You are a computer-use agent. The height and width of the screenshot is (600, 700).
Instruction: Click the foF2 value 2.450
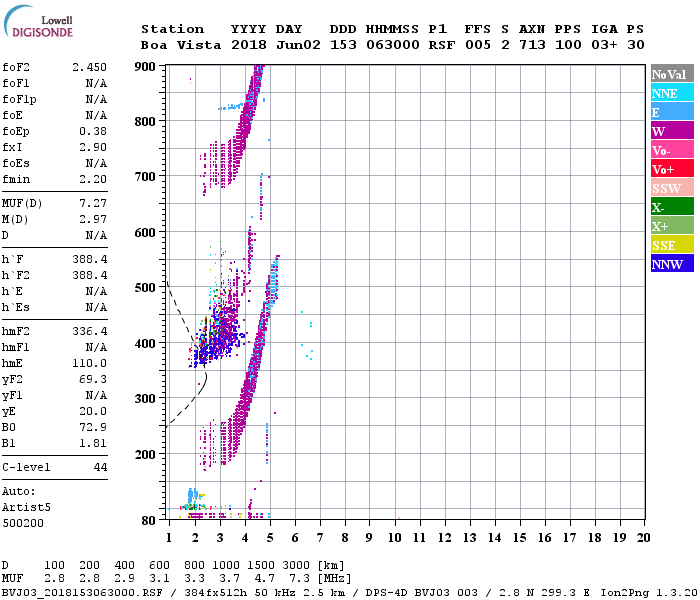89,67
